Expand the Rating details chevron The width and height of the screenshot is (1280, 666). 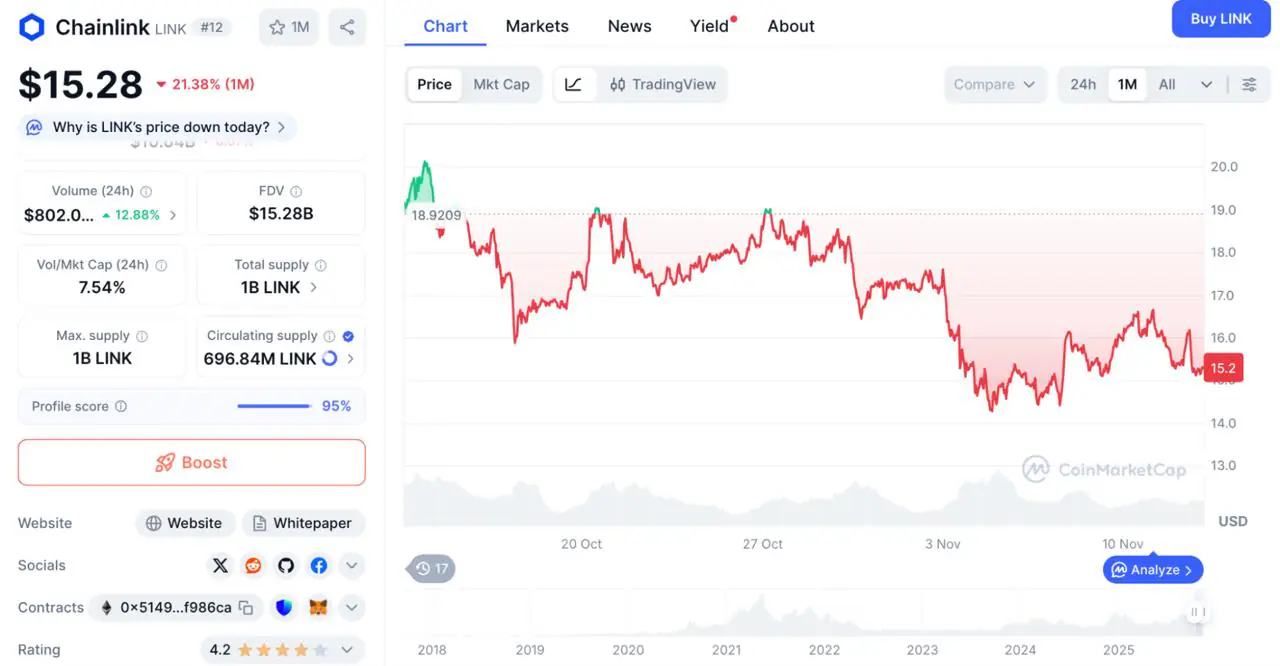tap(347, 650)
